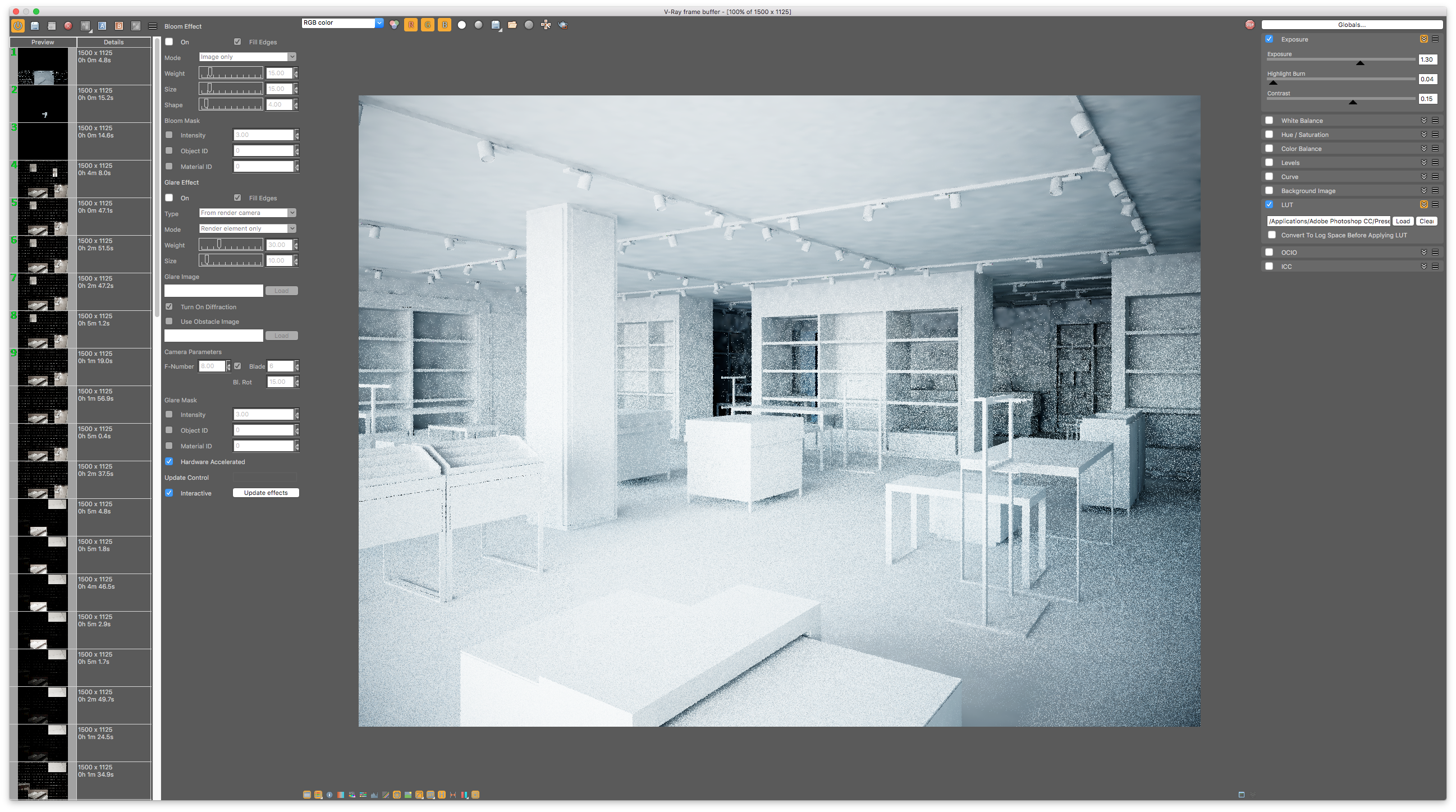Click the Contrast slider track
1456x812 pixels.
pyautogui.click(x=1340, y=99)
